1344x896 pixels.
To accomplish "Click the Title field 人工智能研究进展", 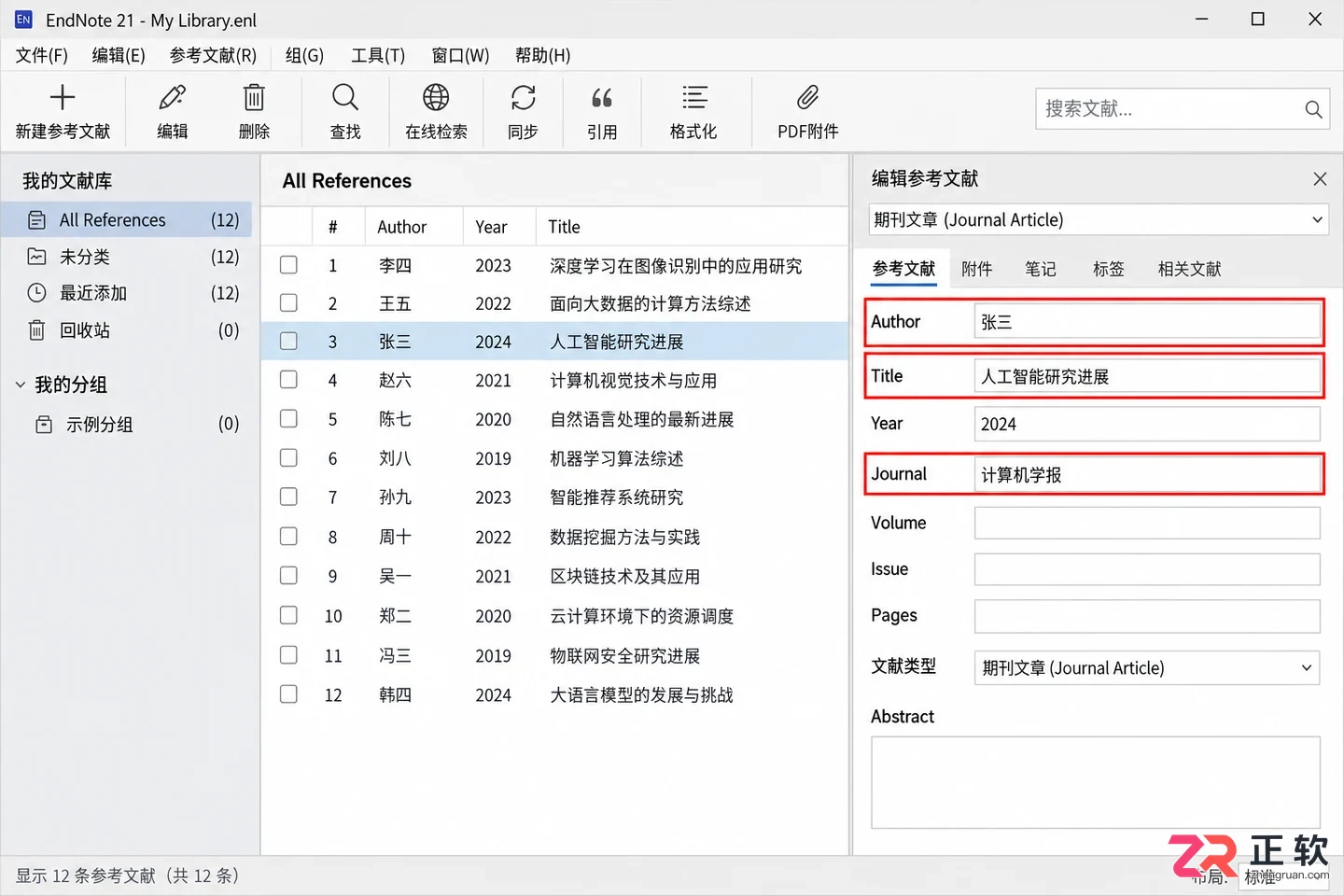I will coord(1147,376).
